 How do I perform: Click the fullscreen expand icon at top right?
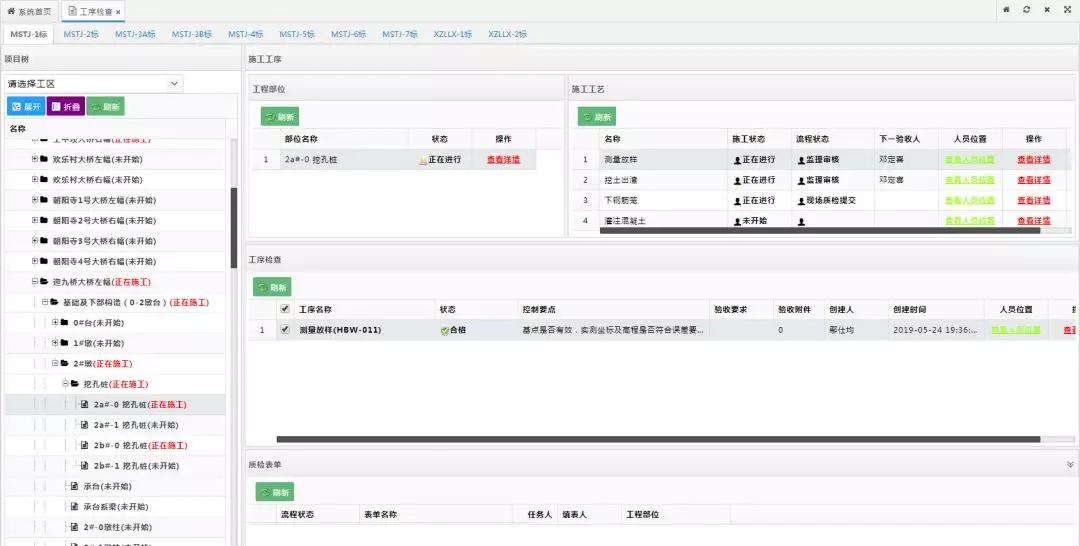(1068, 10)
